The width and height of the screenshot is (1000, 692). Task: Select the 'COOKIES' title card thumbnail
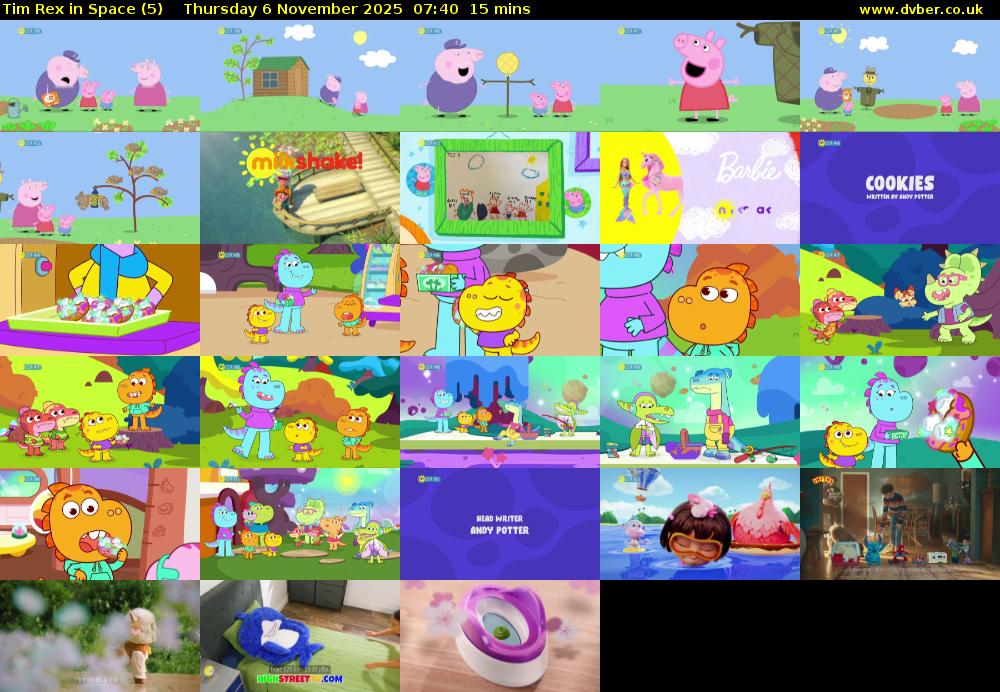tap(900, 188)
